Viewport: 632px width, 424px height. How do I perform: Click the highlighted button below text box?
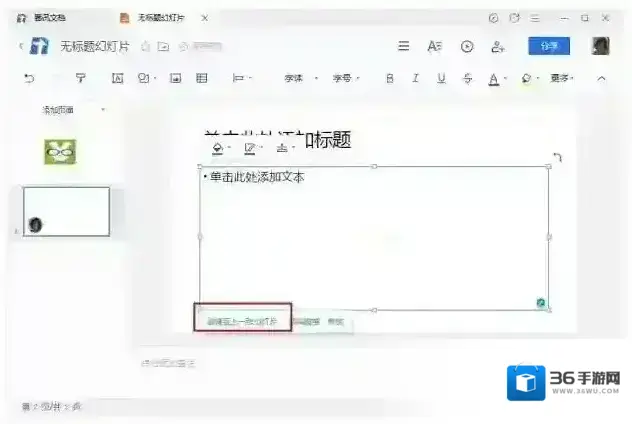click(x=243, y=321)
